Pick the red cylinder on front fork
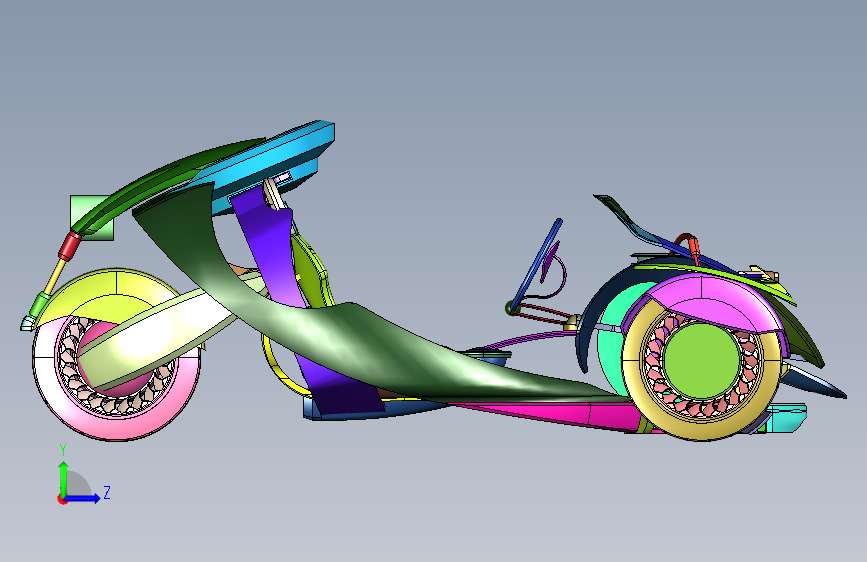The image size is (867, 562). [x=70, y=246]
